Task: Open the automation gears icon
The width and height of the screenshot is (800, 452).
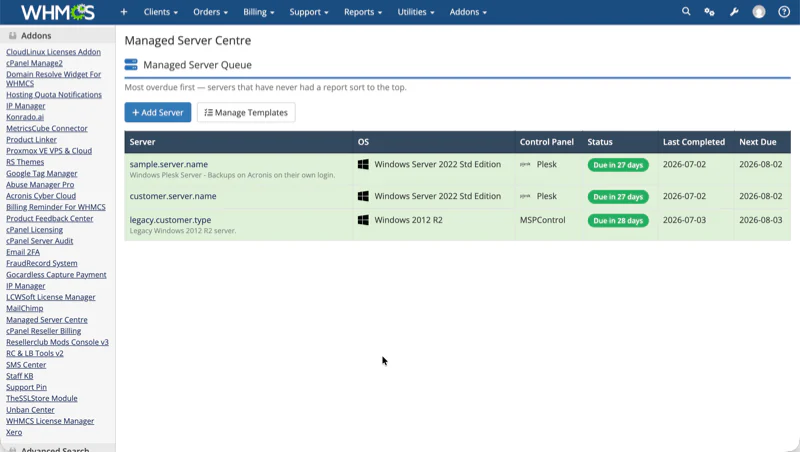Action: (709, 12)
